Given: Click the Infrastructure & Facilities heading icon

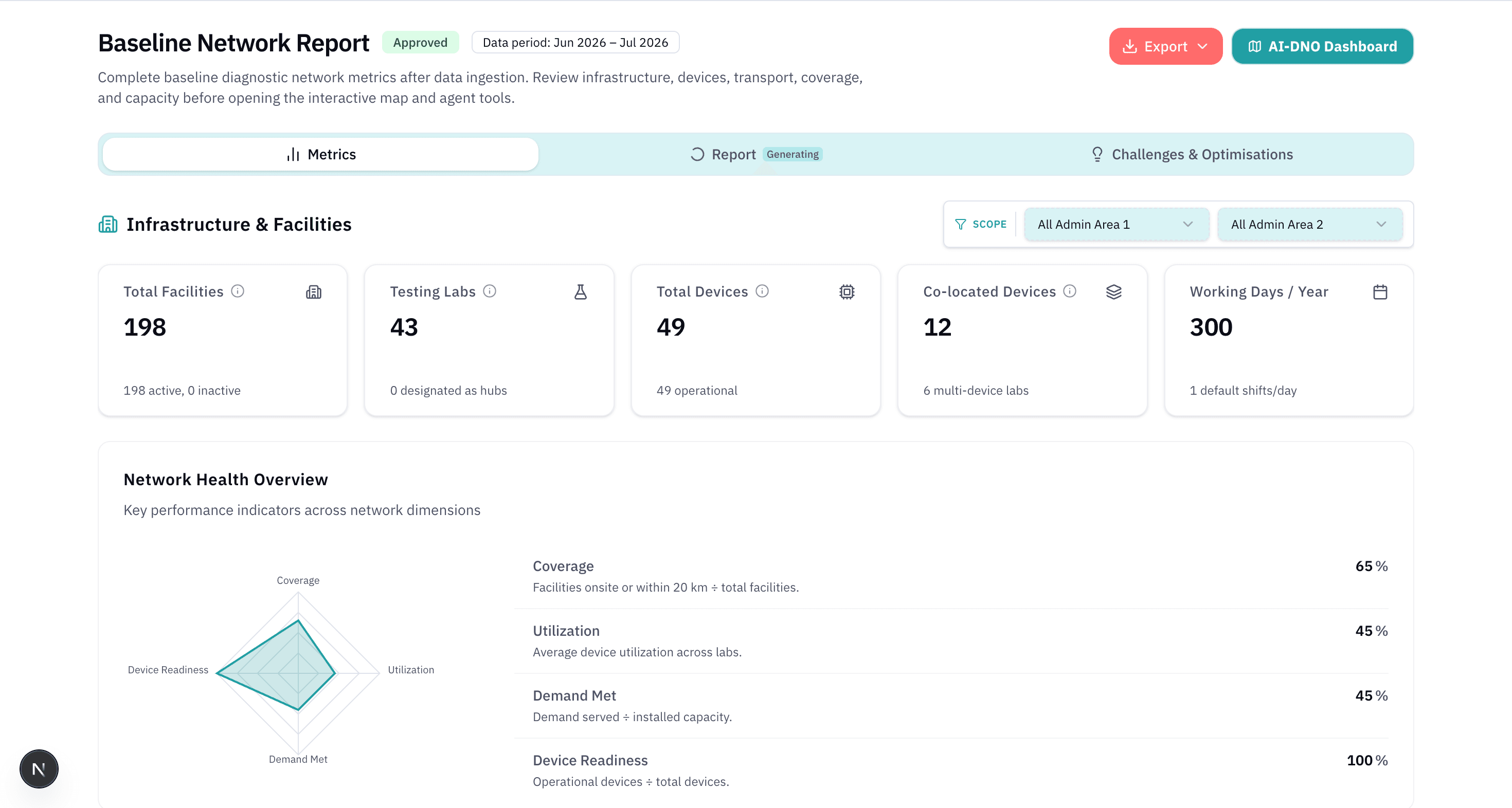Looking at the screenshot, I should coord(107,224).
